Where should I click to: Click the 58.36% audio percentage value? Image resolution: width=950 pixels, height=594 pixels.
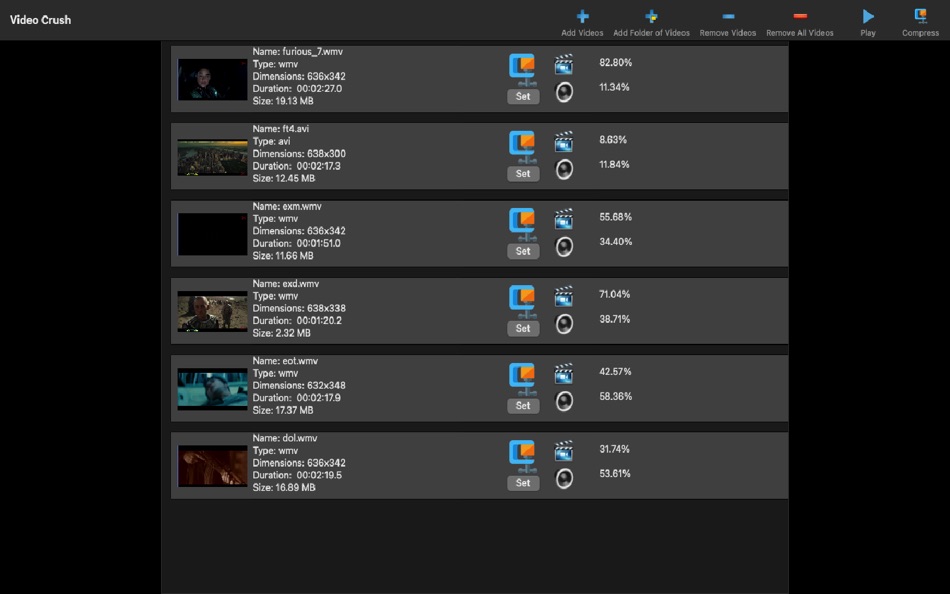tap(616, 396)
